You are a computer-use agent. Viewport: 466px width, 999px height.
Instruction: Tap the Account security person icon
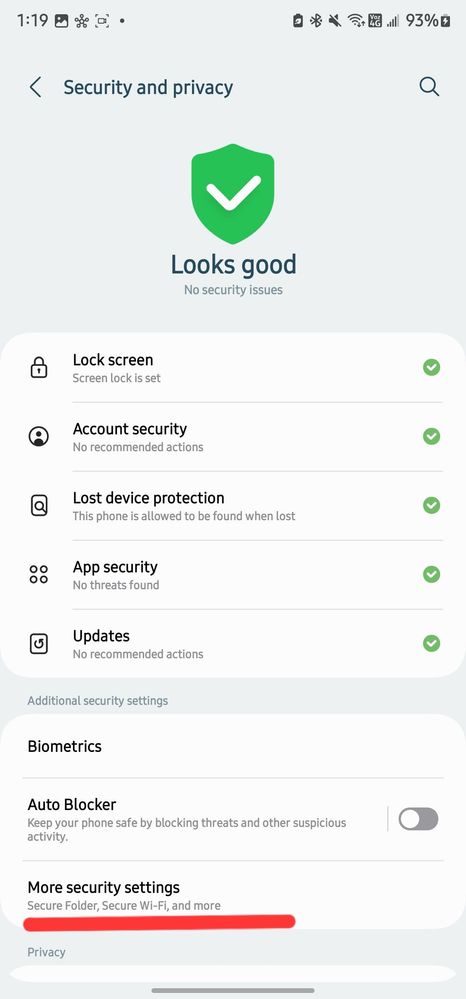coord(39,436)
